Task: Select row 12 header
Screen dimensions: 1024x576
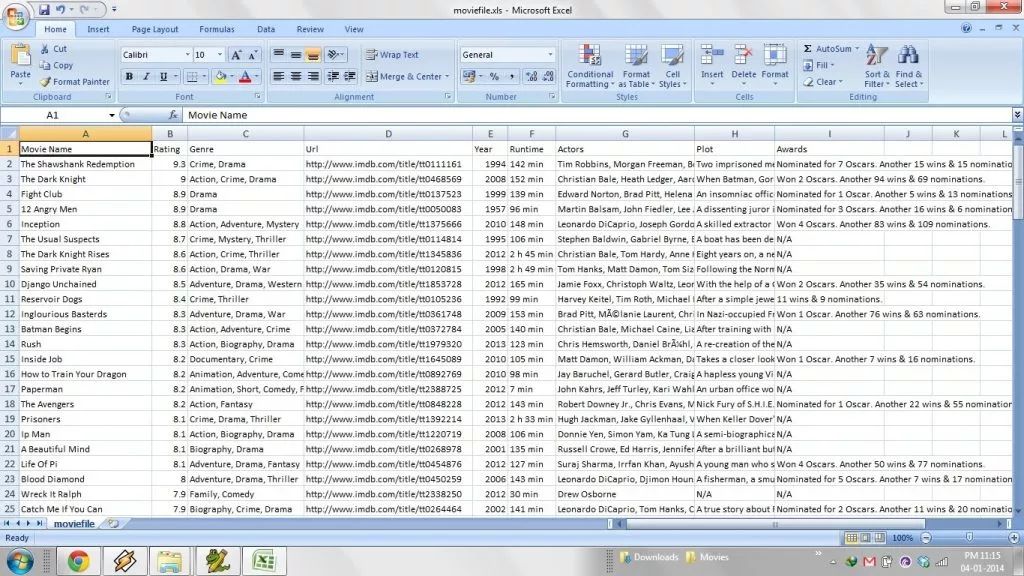Action: pos(9,314)
